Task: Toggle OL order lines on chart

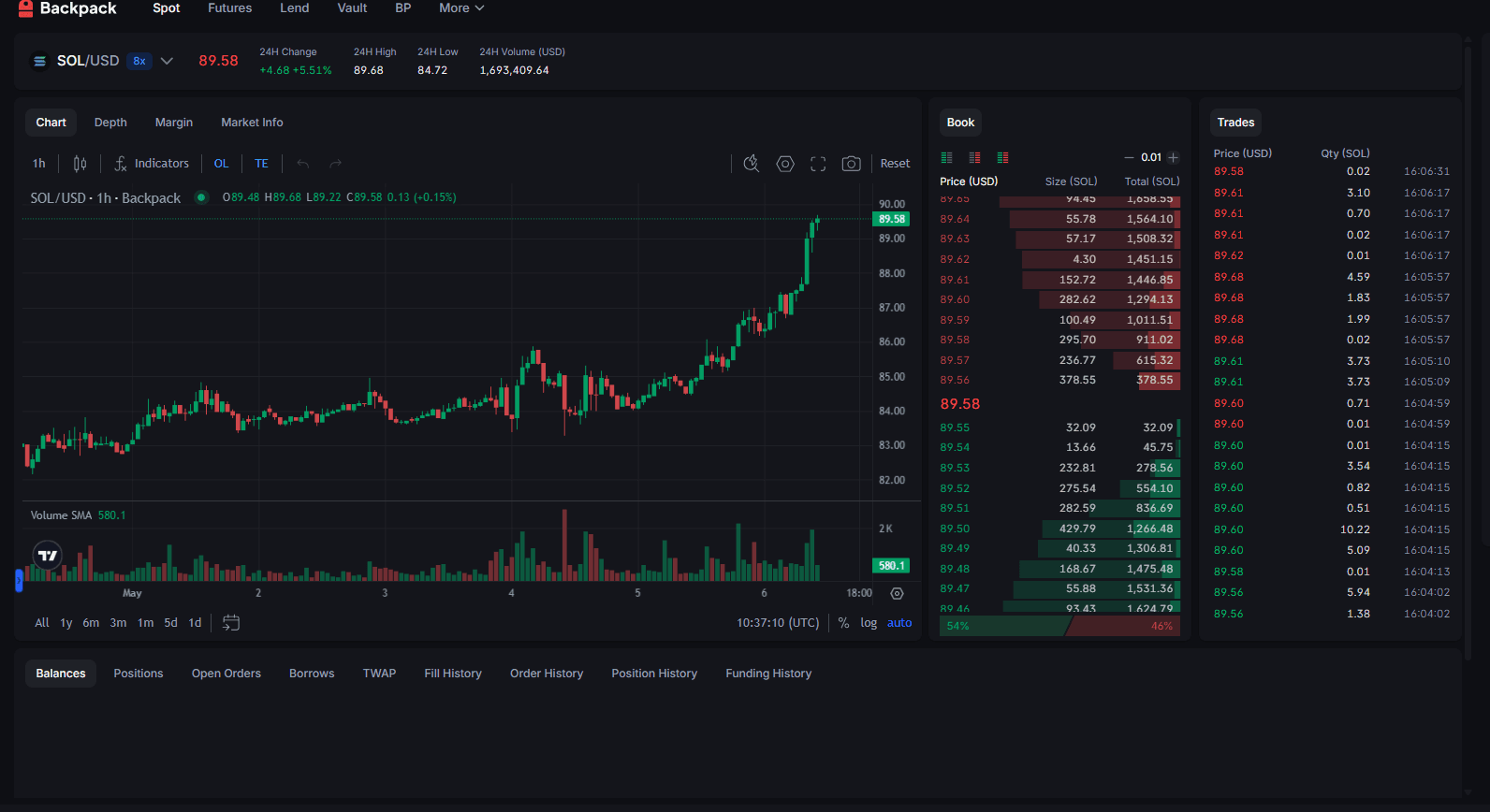Action: point(221,164)
